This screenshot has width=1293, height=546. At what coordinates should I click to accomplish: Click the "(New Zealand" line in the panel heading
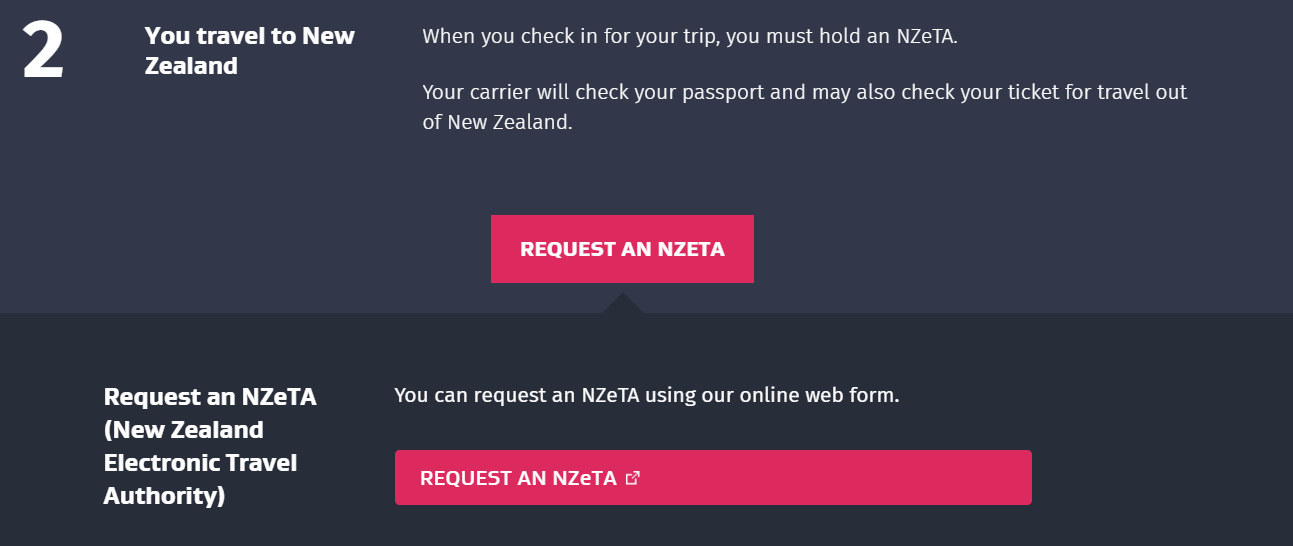click(x=184, y=430)
